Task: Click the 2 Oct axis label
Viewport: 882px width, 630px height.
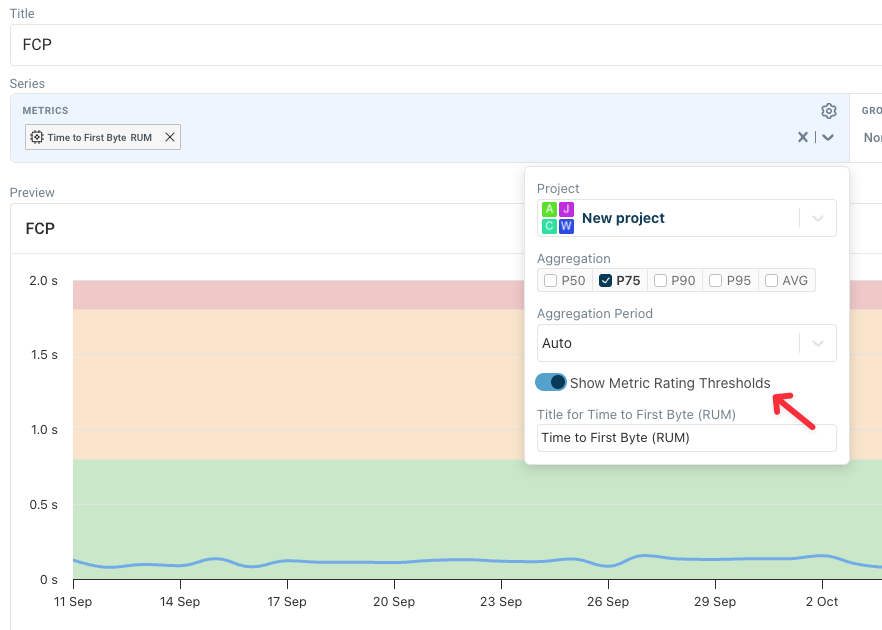Action: (822, 602)
